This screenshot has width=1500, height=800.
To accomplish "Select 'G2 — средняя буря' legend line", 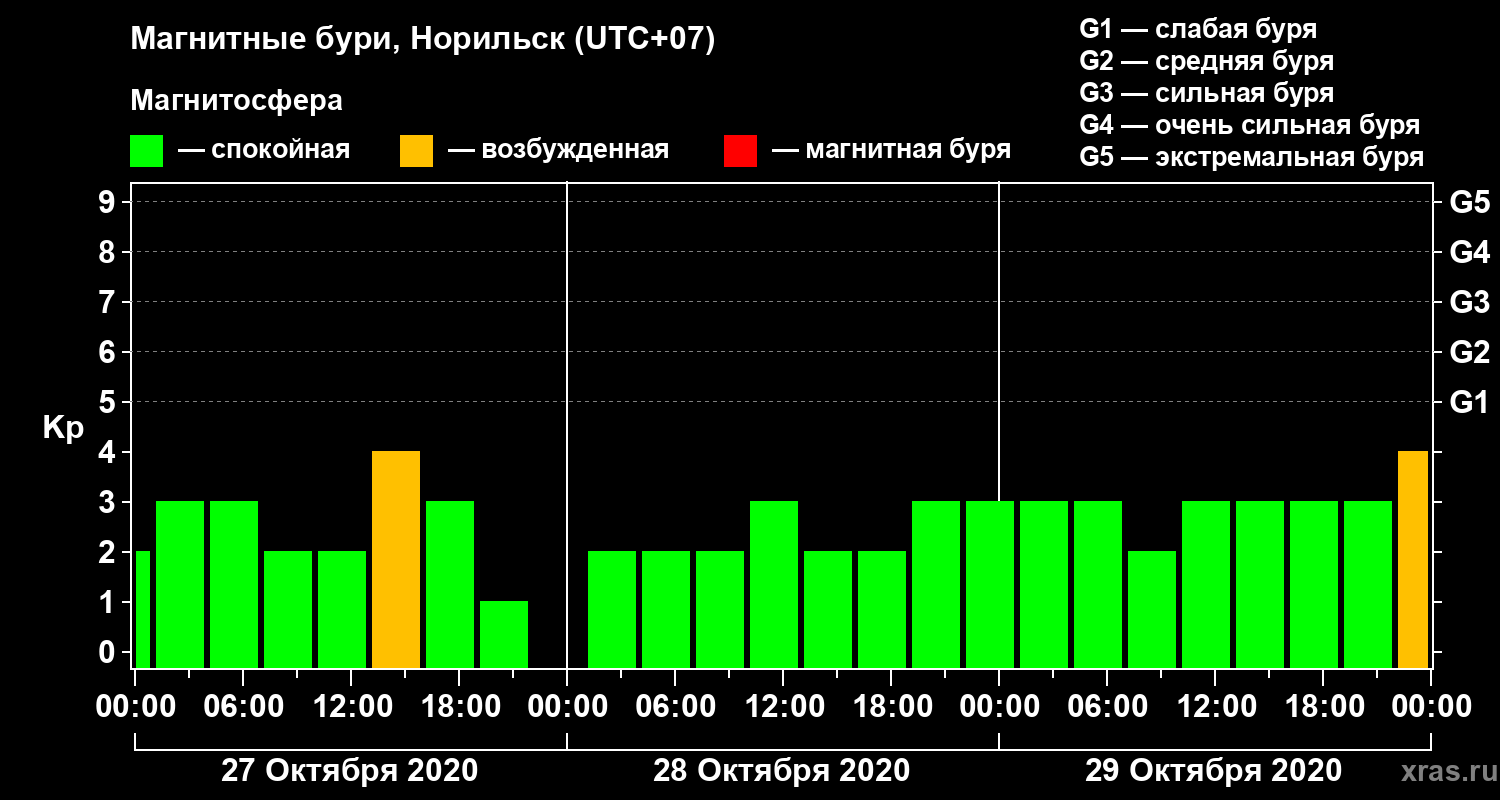I will (x=1206, y=61).
